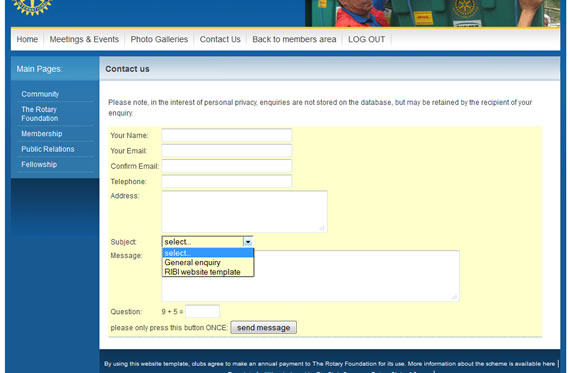570x373 pixels.
Task: Click LOG OUT in the navigation
Action: click(366, 39)
